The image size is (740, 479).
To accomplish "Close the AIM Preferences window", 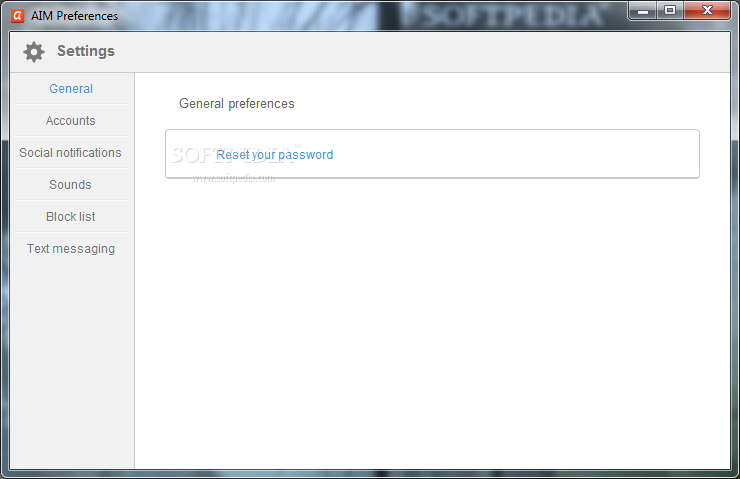I will pyautogui.click(x=707, y=10).
